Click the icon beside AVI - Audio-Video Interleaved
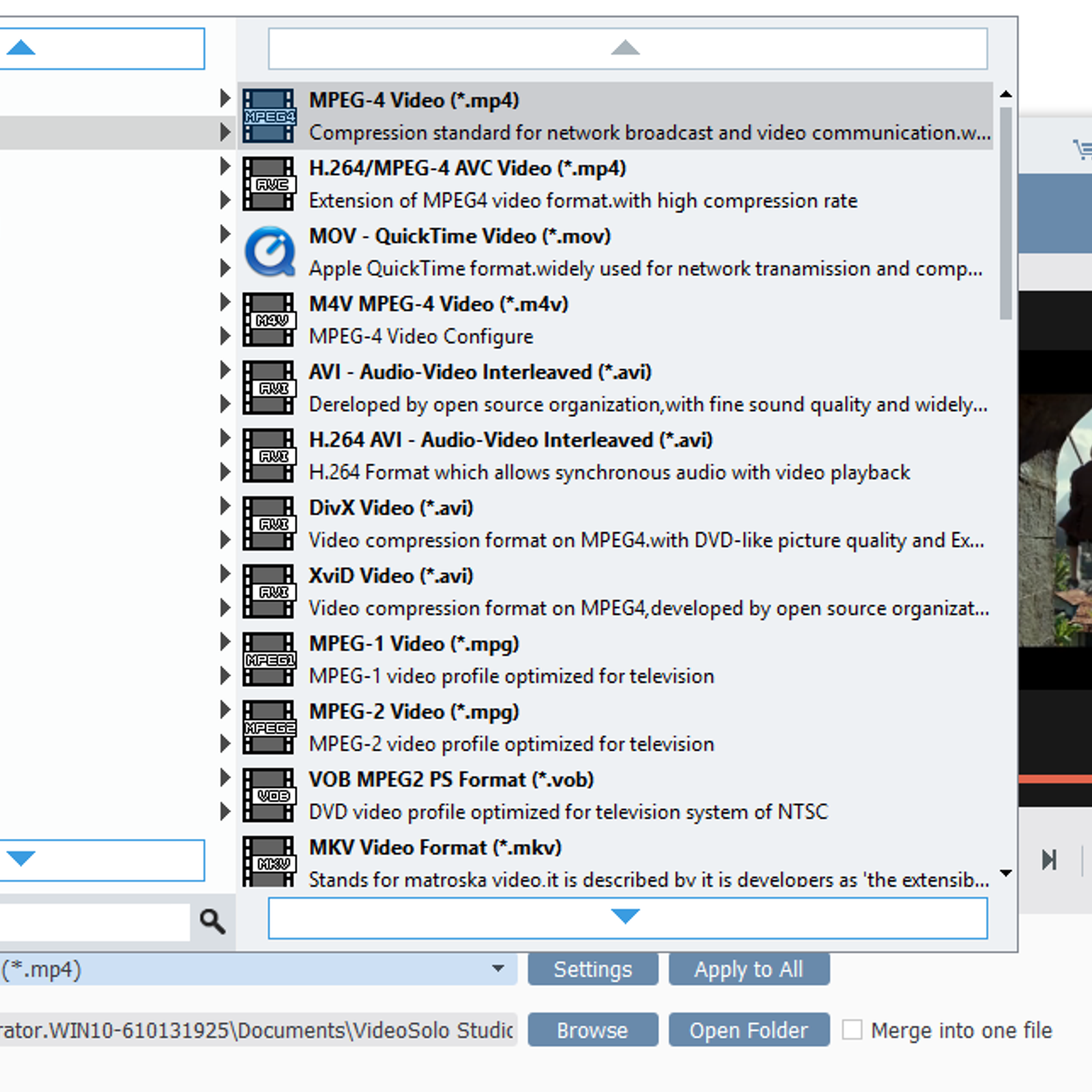Image resolution: width=1092 pixels, height=1092 pixels. [x=270, y=388]
